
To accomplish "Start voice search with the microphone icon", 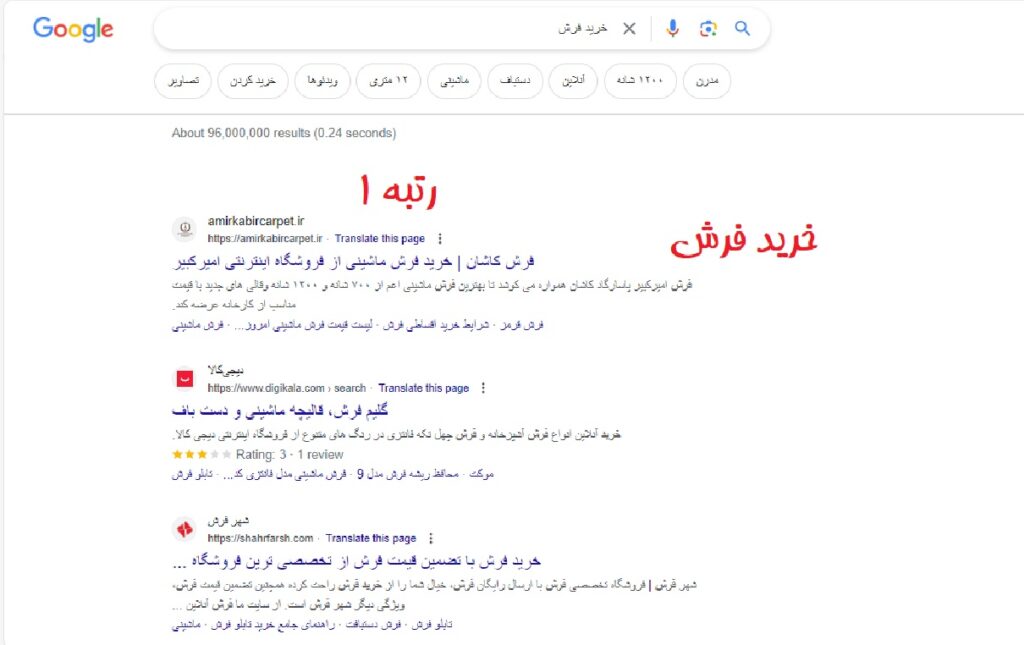I will 673,29.
